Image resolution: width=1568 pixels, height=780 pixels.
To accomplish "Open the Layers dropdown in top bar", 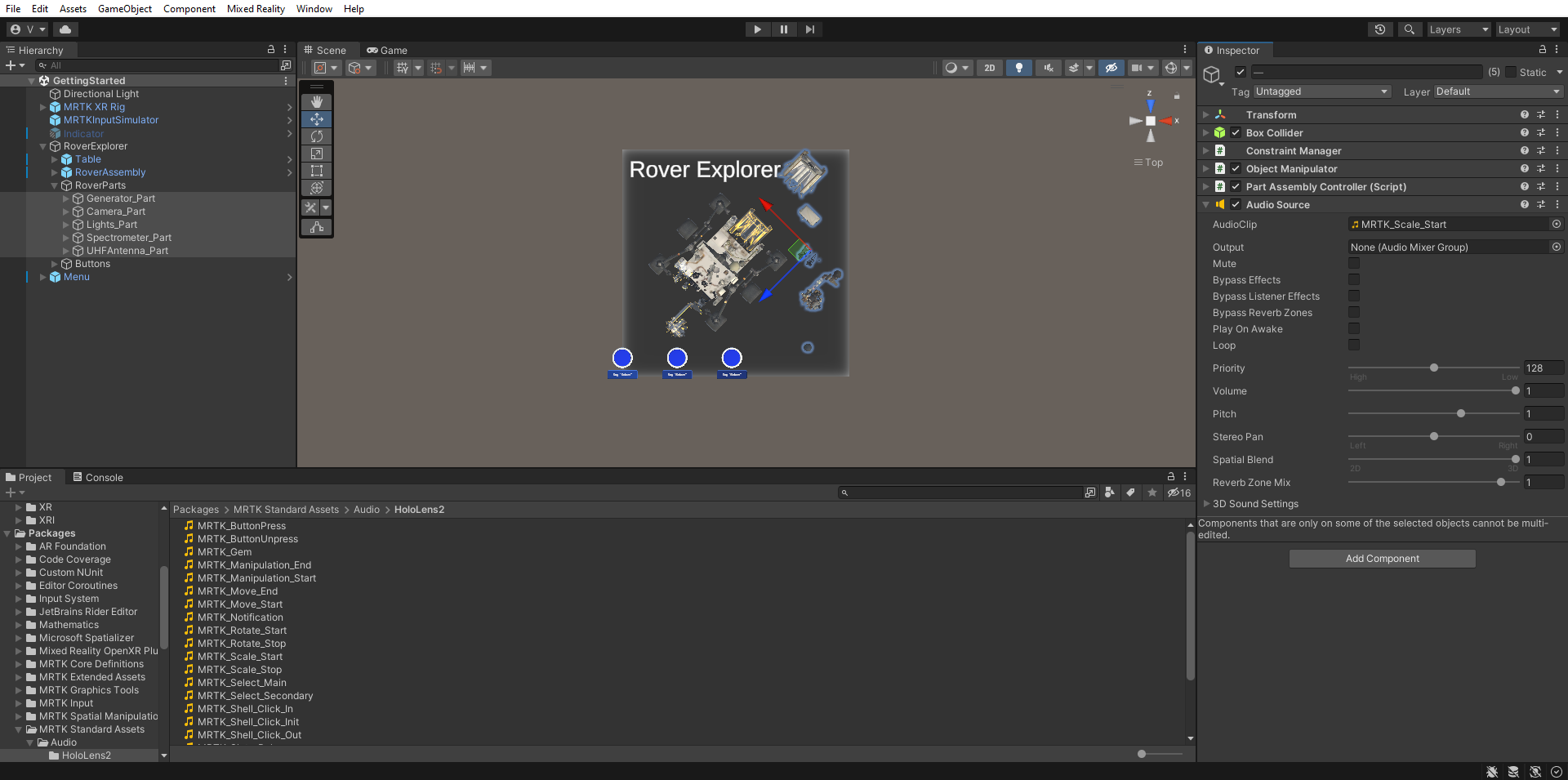I will pyautogui.click(x=1459, y=29).
